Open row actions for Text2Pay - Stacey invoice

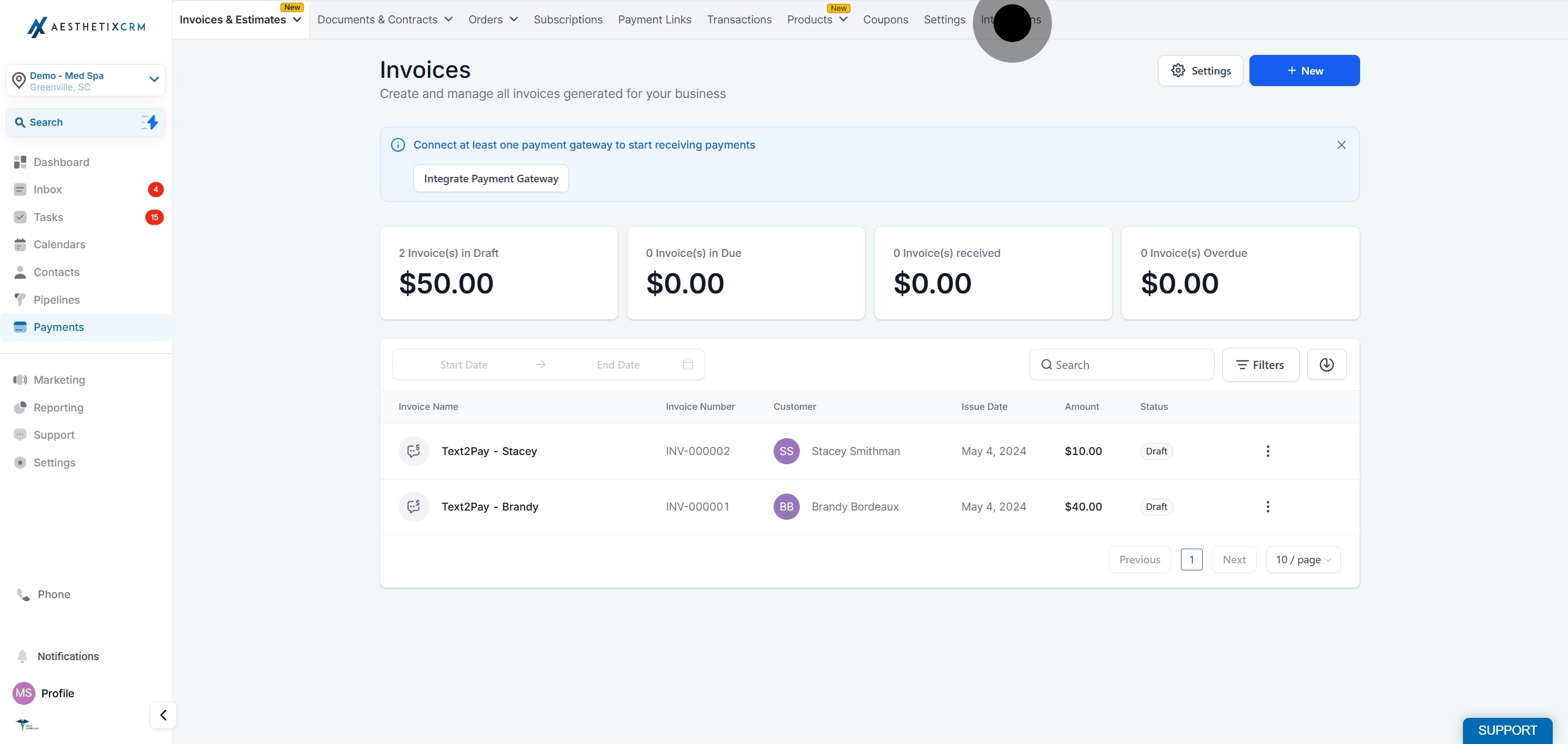tap(1267, 451)
